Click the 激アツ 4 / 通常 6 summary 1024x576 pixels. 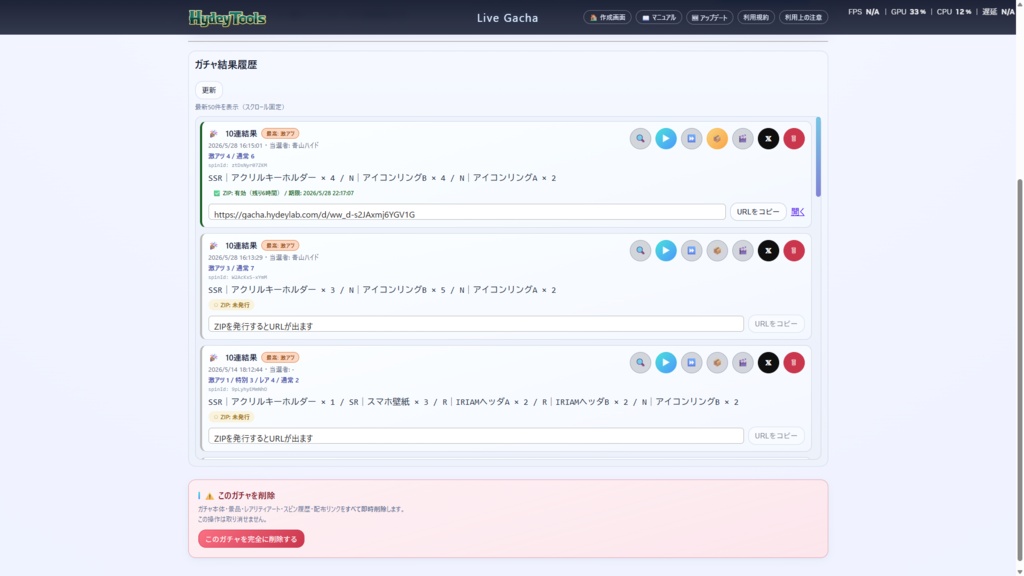click(231, 156)
